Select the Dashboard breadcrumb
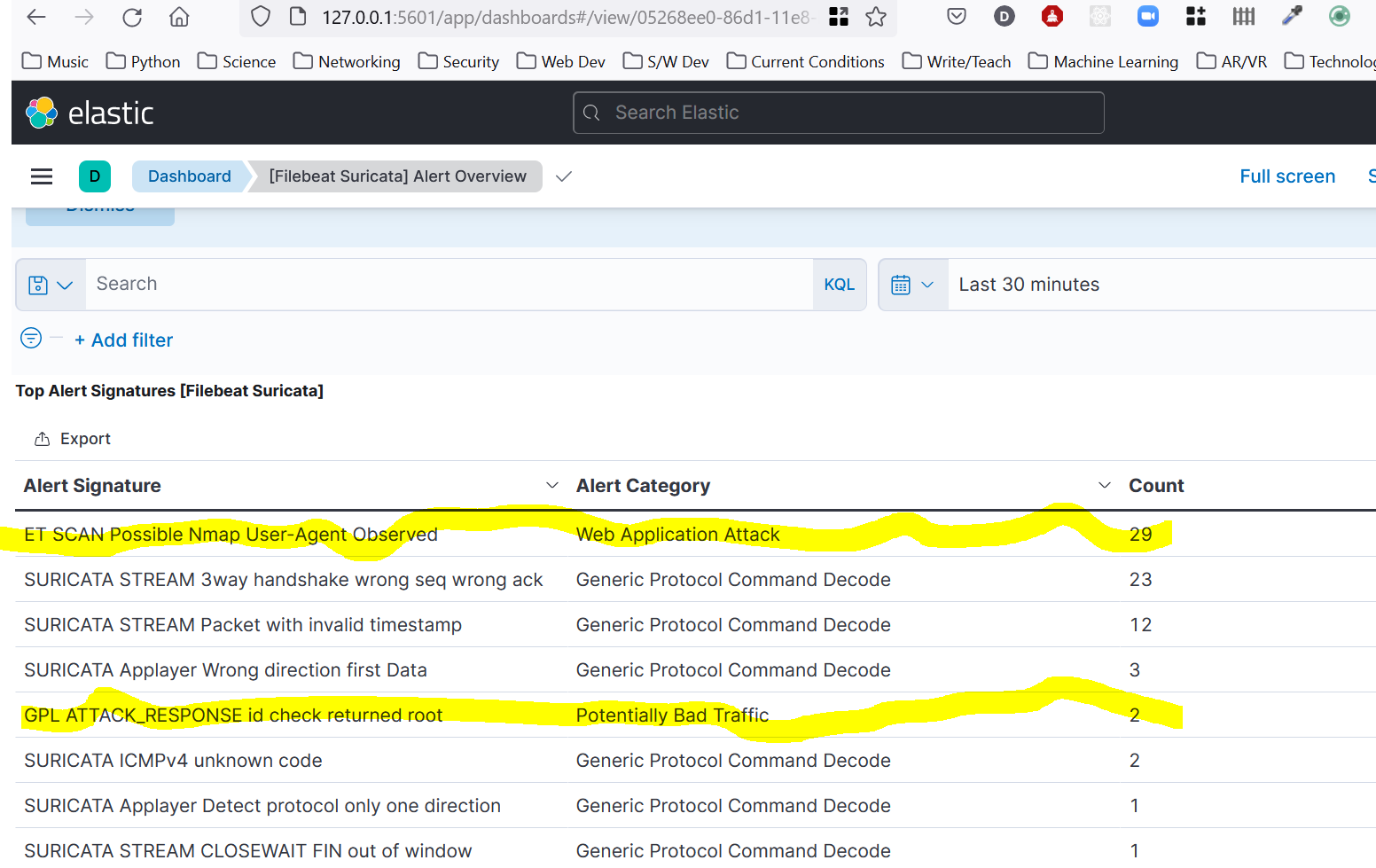The height and width of the screenshot is (868, 1376). (189, 176)
